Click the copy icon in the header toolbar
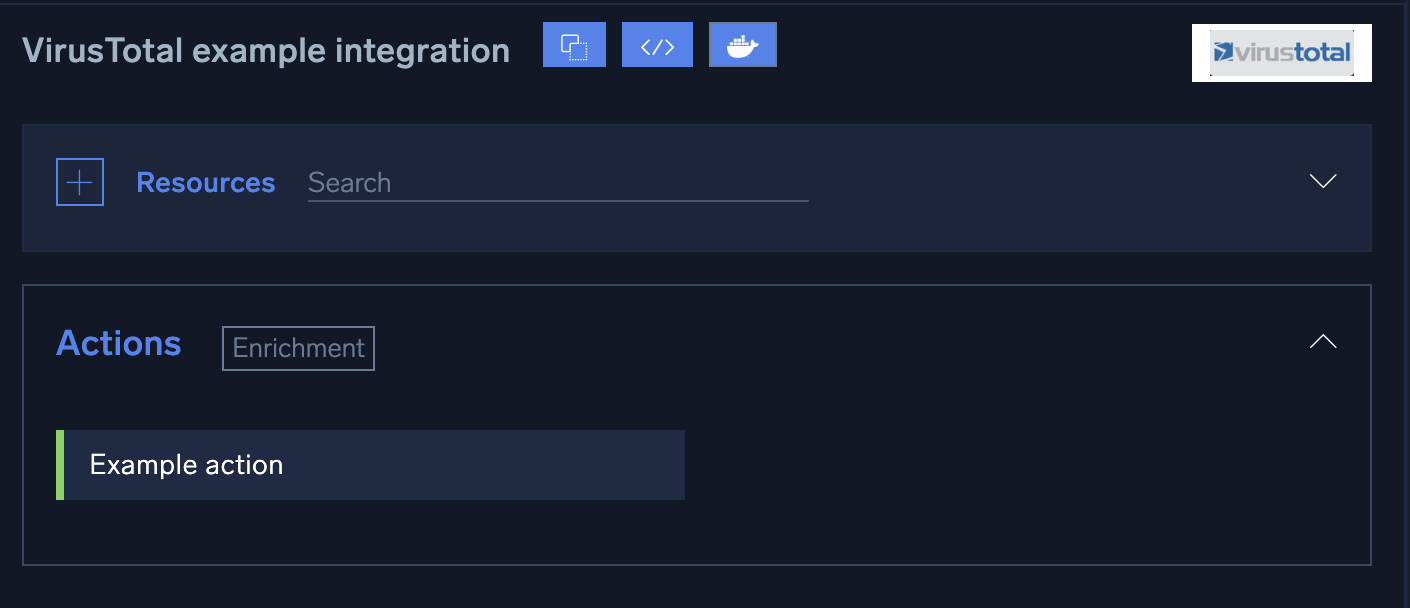Viewport: 1410px width, 608px height. tap(574, 44)
